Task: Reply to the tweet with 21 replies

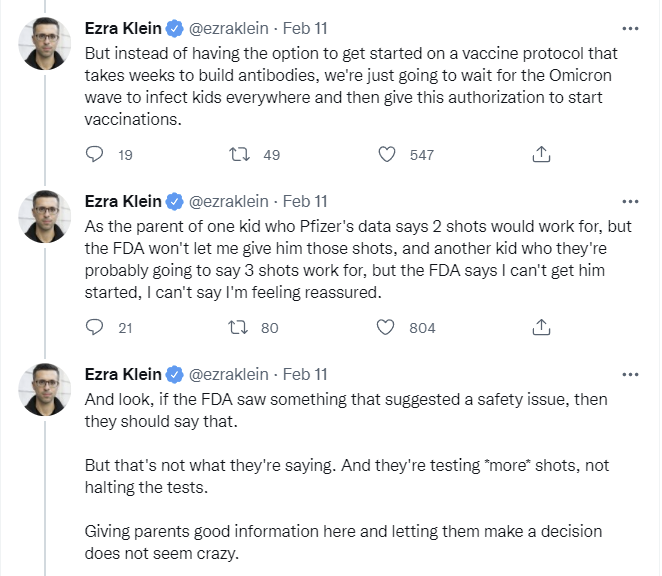Action: 95,327
